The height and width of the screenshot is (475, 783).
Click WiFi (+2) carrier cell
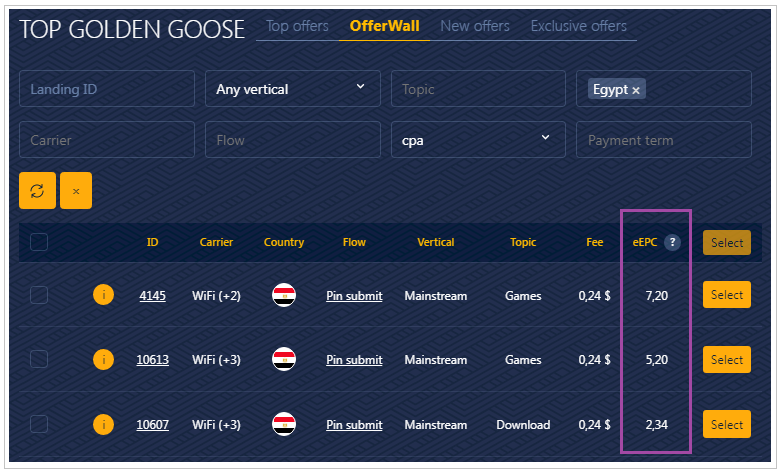[x=216, y=296]
